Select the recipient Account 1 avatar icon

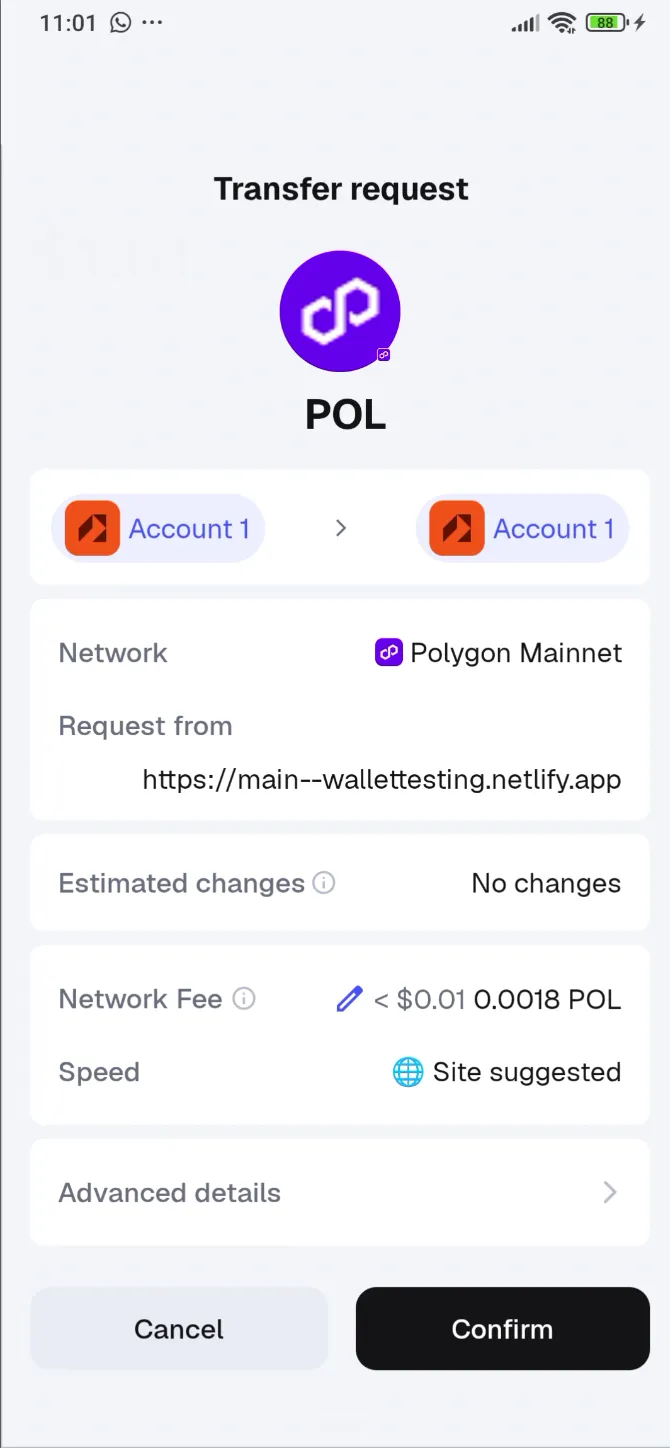point(456,528)
